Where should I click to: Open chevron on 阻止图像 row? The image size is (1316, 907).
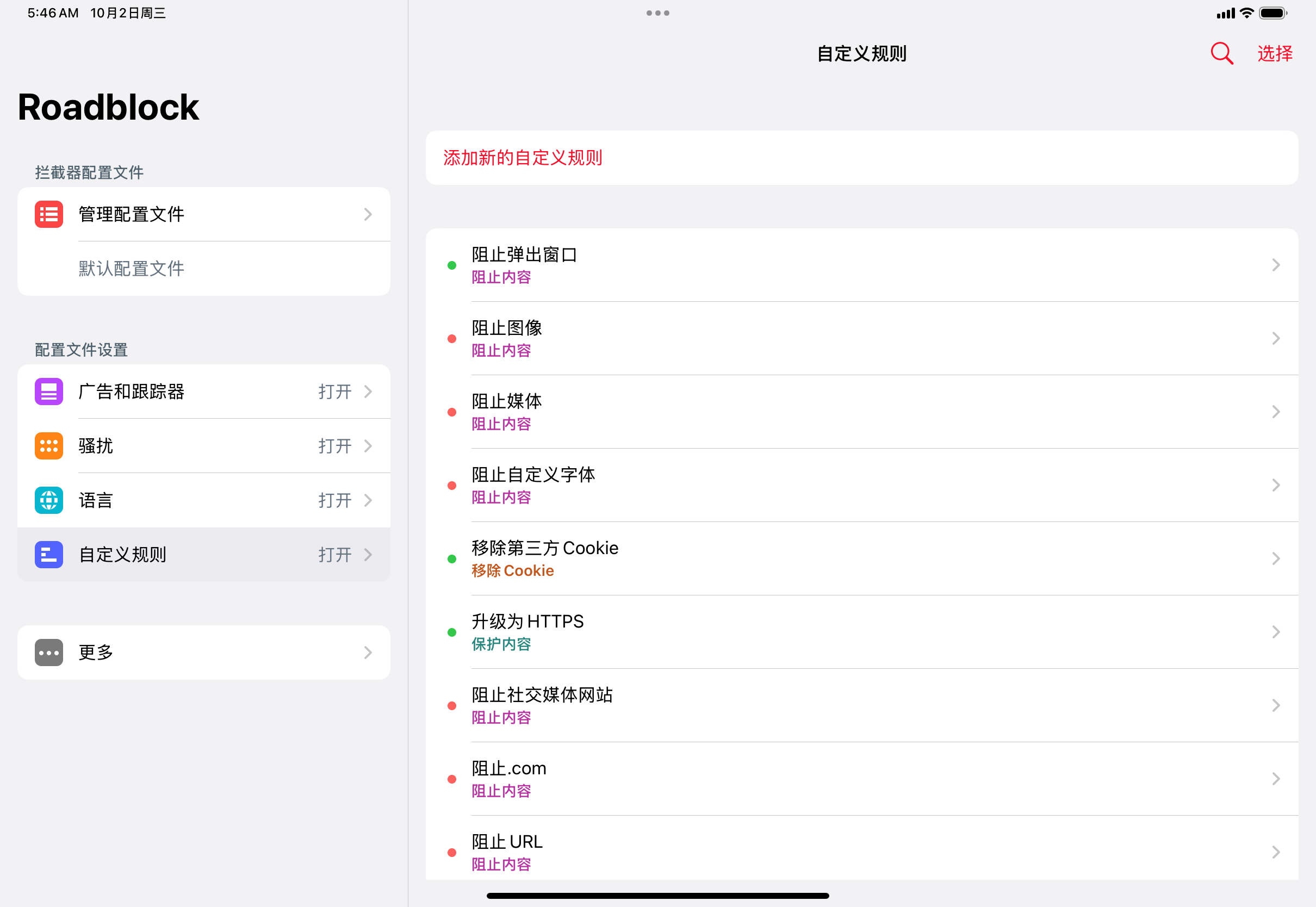tap(1276, 338)
